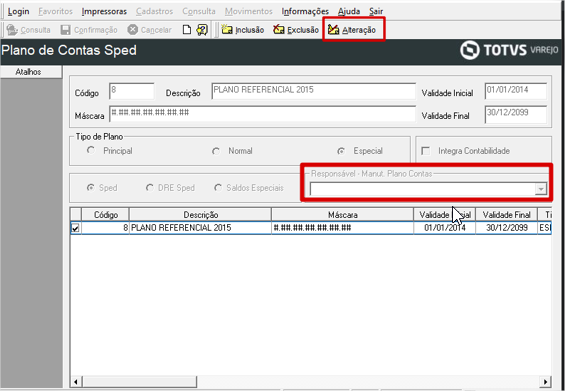Click the PLANO REFERENCIAL 2015 grid cell
The height and width of the screenshot is (391, 565).
tap(200, 228)
